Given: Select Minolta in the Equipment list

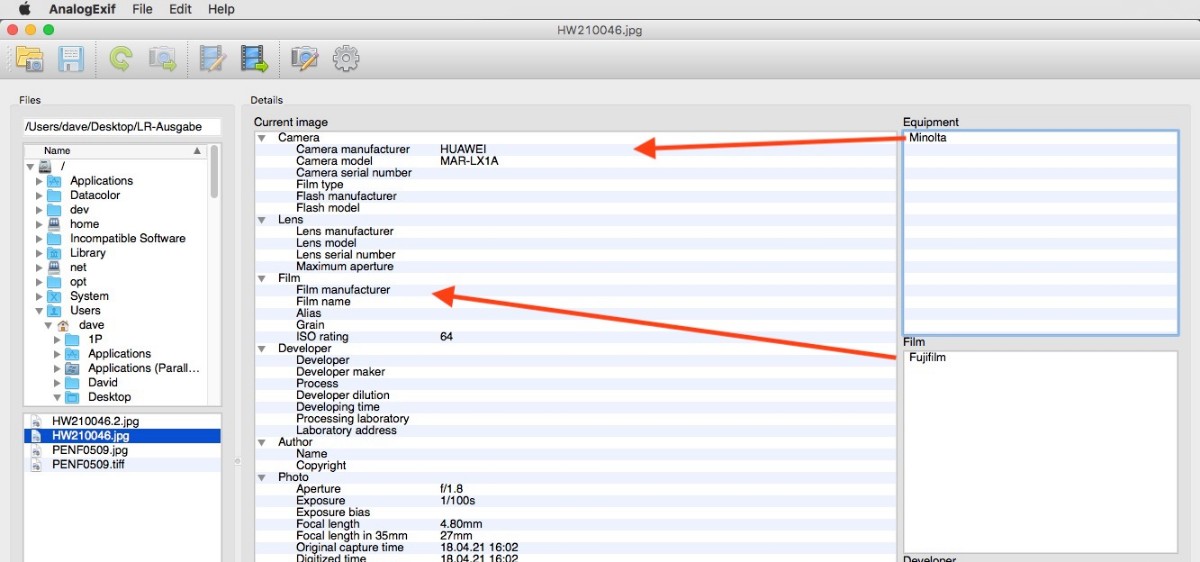Looking at the screenshot, I should [x=928, y=138].
